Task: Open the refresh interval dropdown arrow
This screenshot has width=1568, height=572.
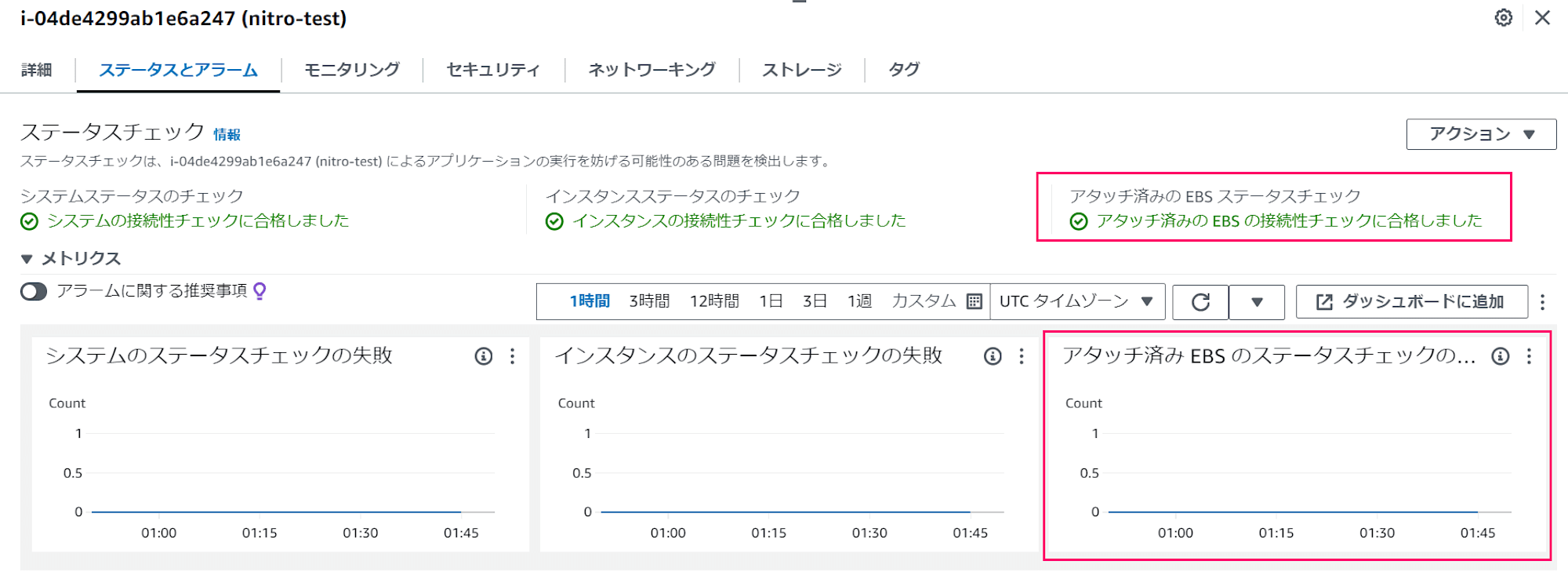Action: 1257,302
